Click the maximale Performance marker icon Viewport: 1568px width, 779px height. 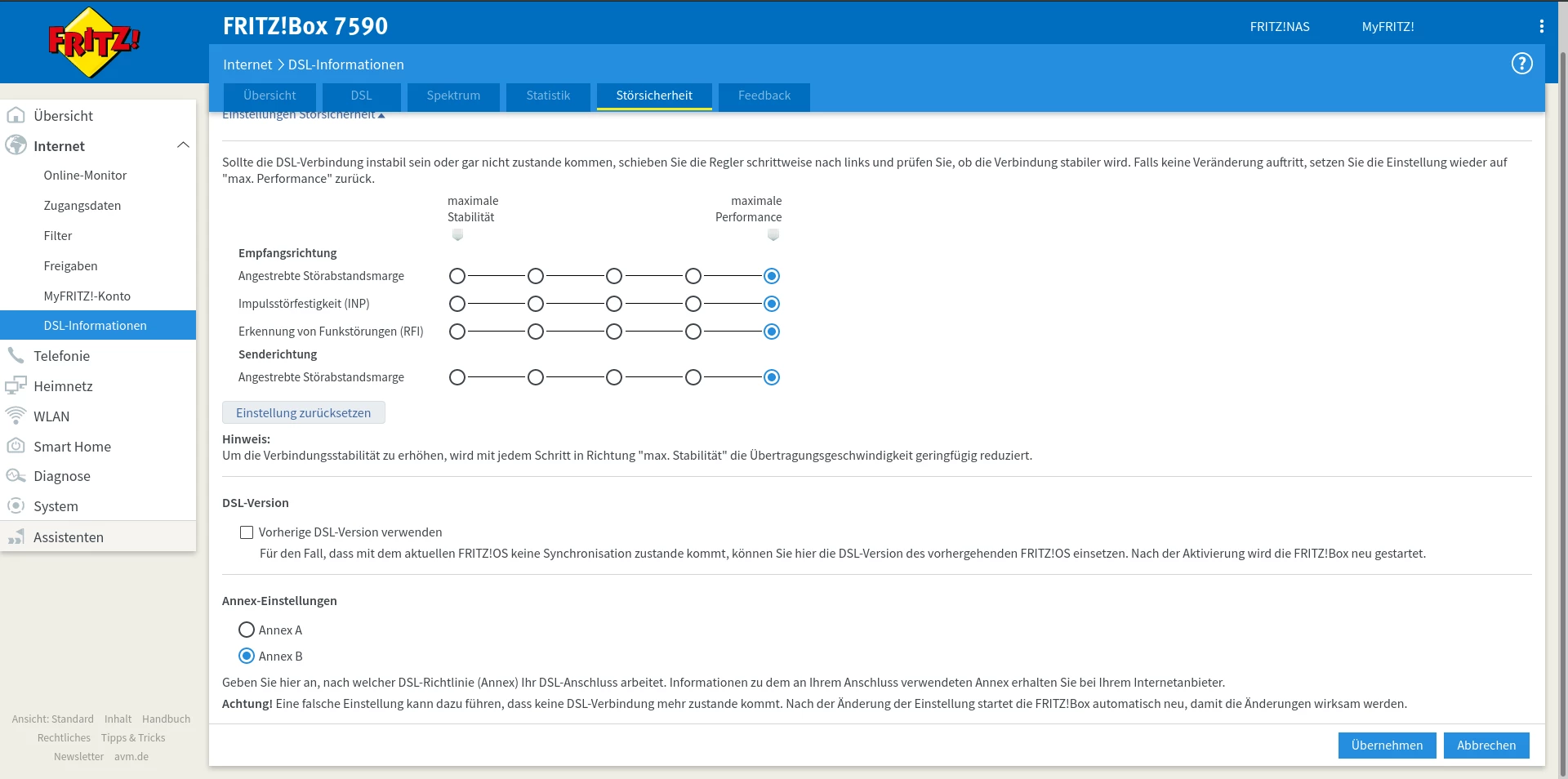point(773,235)
